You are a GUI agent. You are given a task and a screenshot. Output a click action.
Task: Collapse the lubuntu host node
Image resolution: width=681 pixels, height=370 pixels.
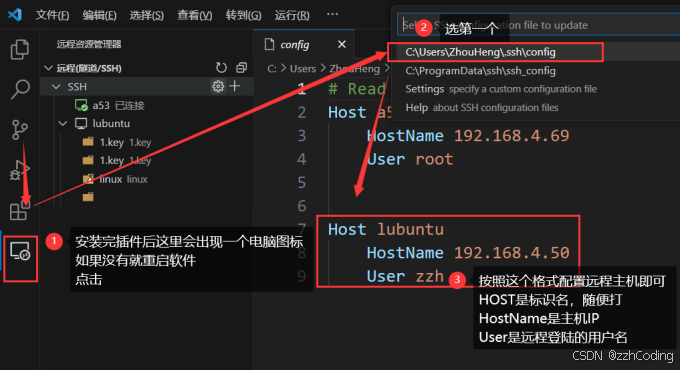63,123
